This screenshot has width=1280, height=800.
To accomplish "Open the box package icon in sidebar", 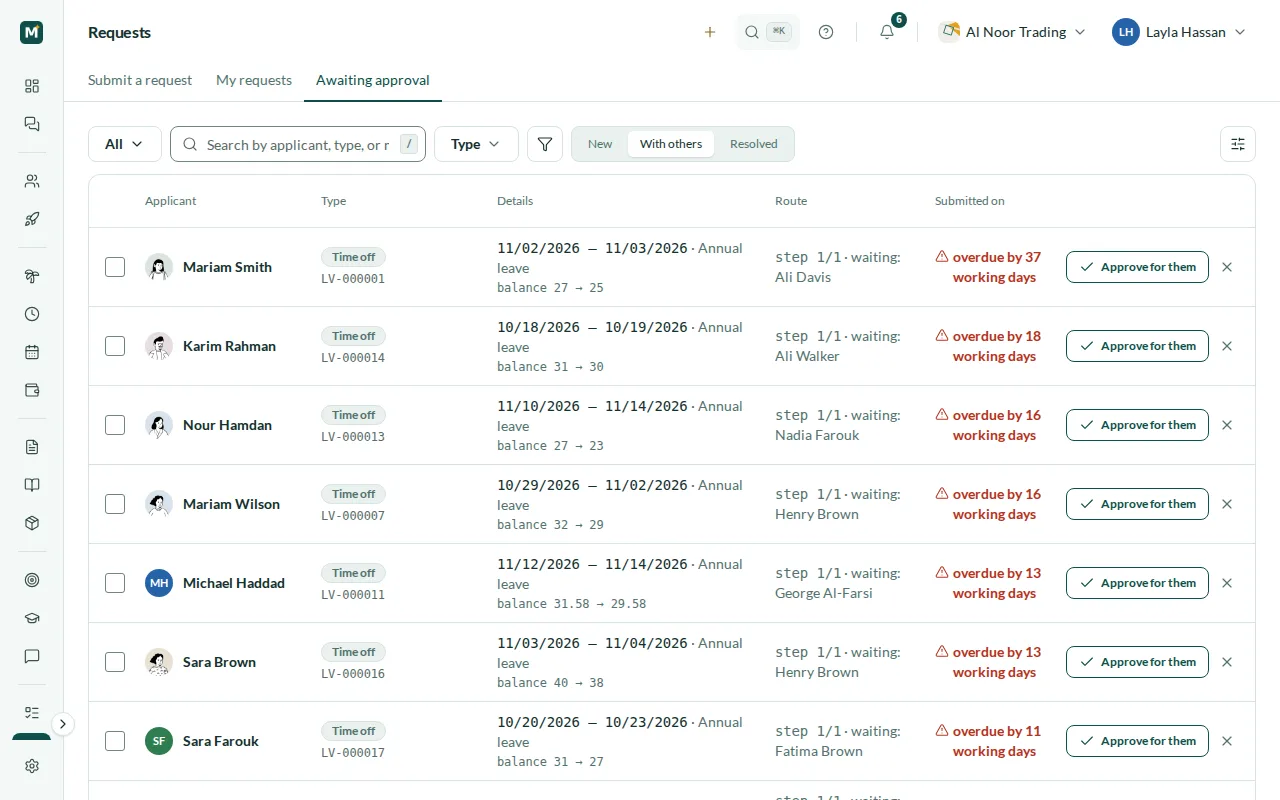I will pos(32,523).
